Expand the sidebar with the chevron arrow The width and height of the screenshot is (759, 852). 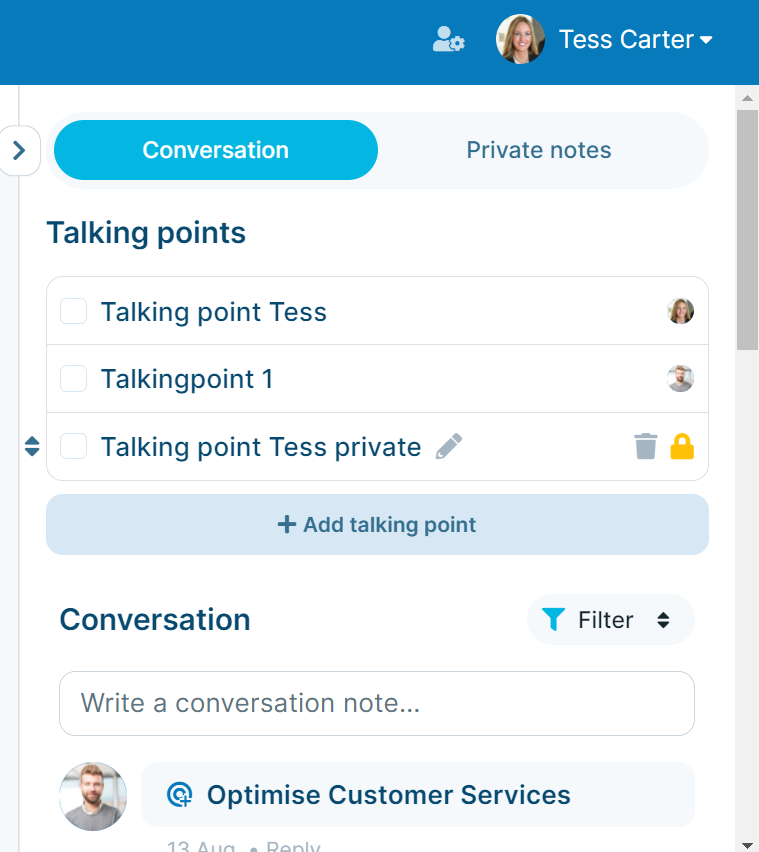(20, 151)
